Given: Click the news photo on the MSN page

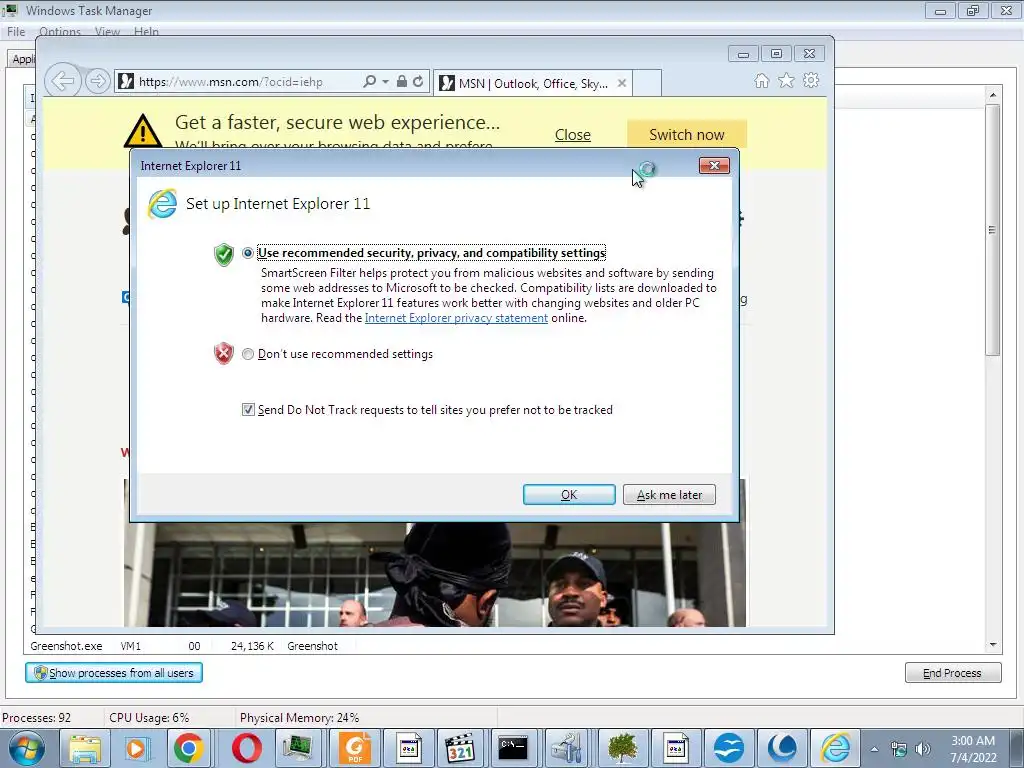Looking at the screenshot, I should [x=434, y=575].
